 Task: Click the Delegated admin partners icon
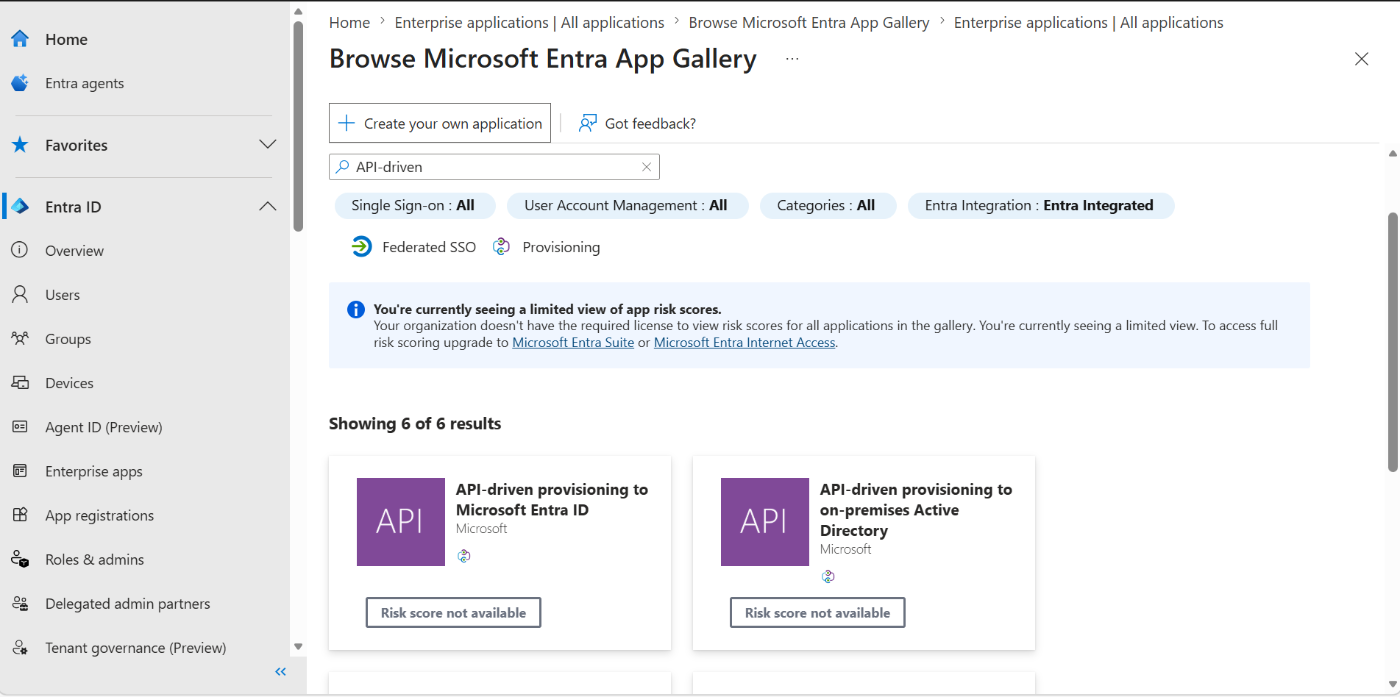(x=20, y=603)
